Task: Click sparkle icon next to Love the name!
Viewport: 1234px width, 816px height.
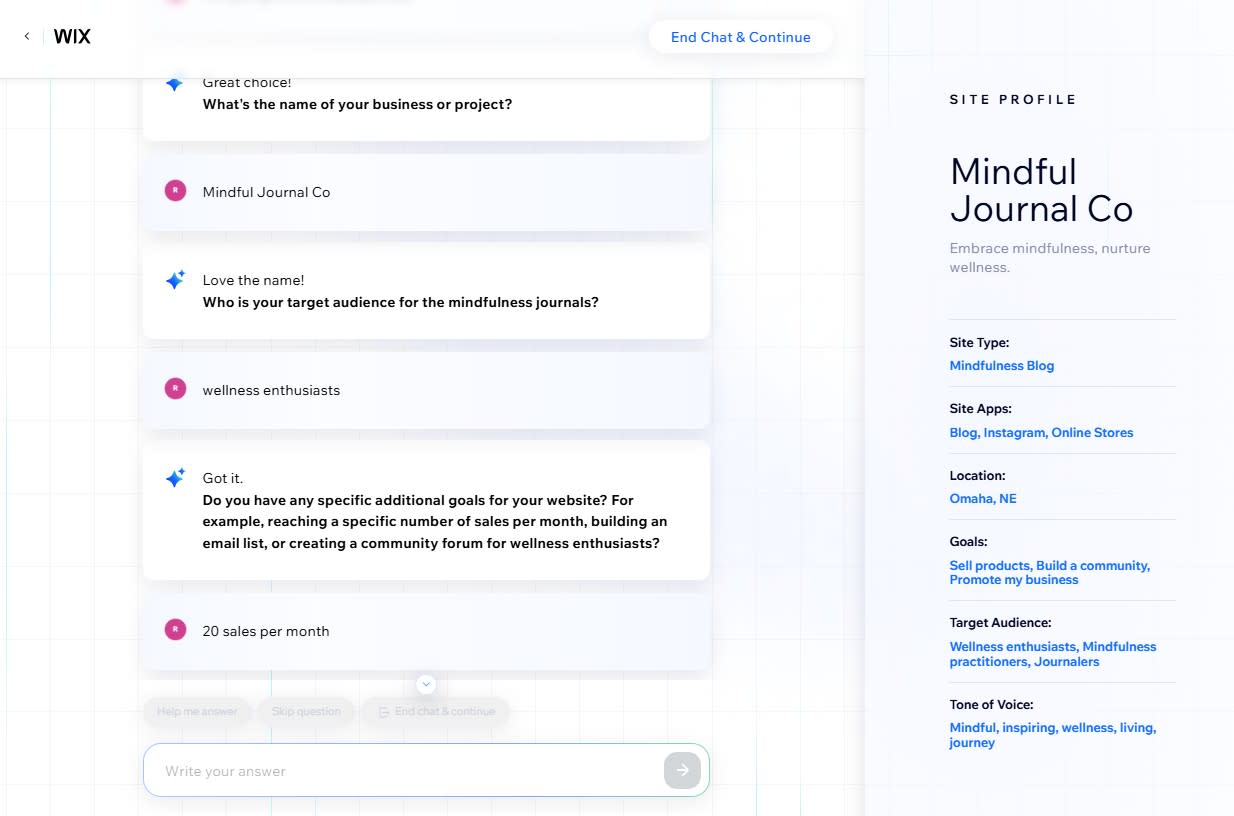Action: 175,281
